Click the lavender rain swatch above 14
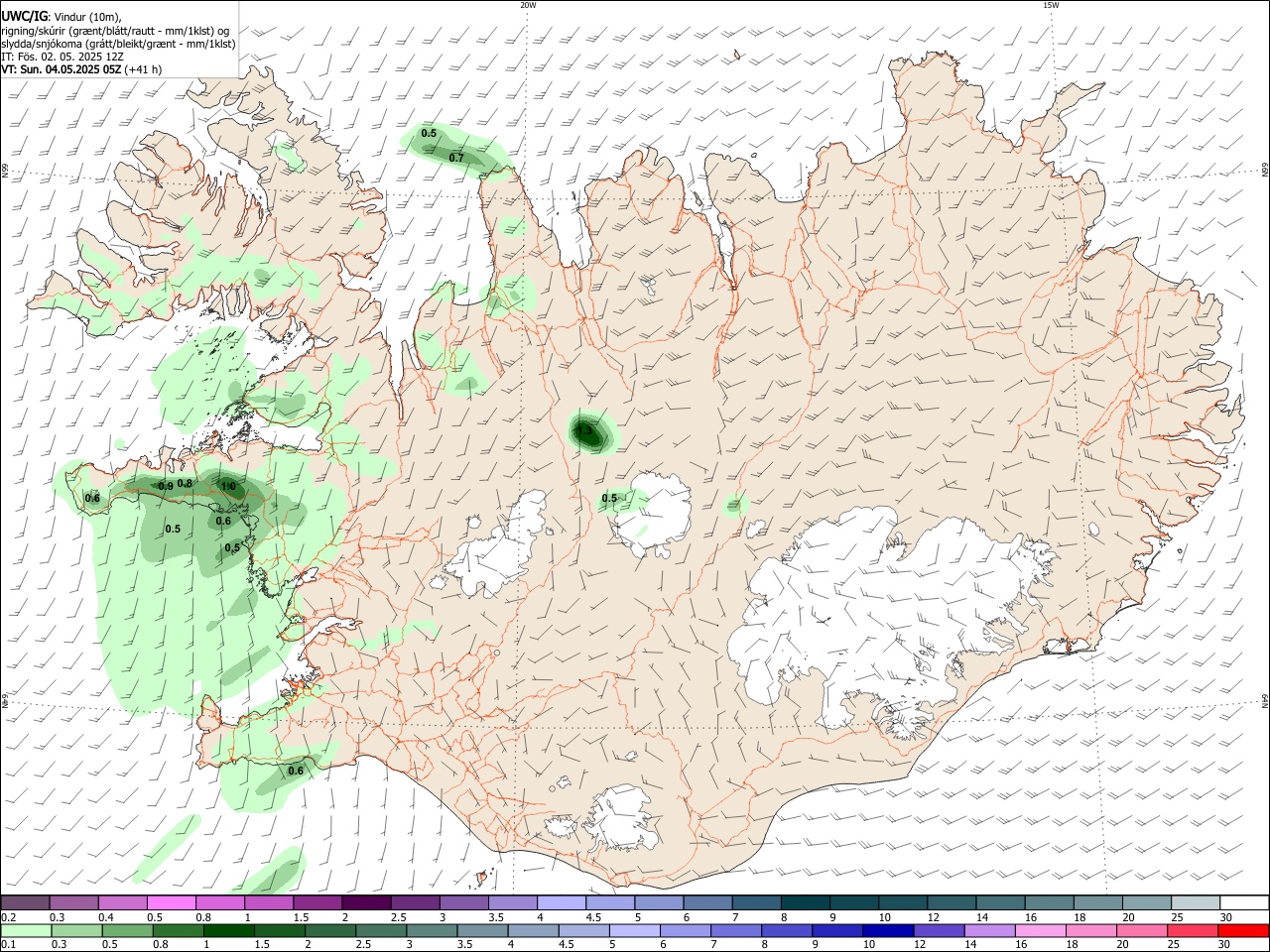Screen dimensions: 1270x952 (988, 930)
